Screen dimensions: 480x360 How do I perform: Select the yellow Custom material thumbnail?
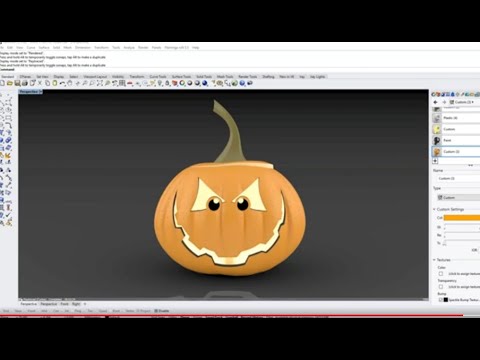click(x=437, y=129)
